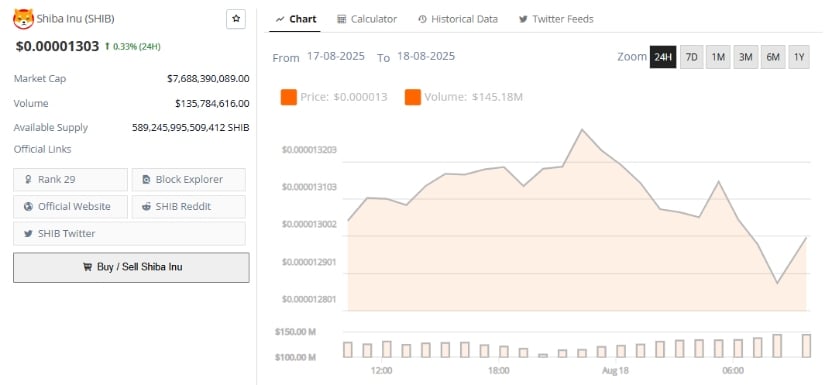
Task: Click the bird icon in Twitter Feeds tab
Action: point(523,19)
